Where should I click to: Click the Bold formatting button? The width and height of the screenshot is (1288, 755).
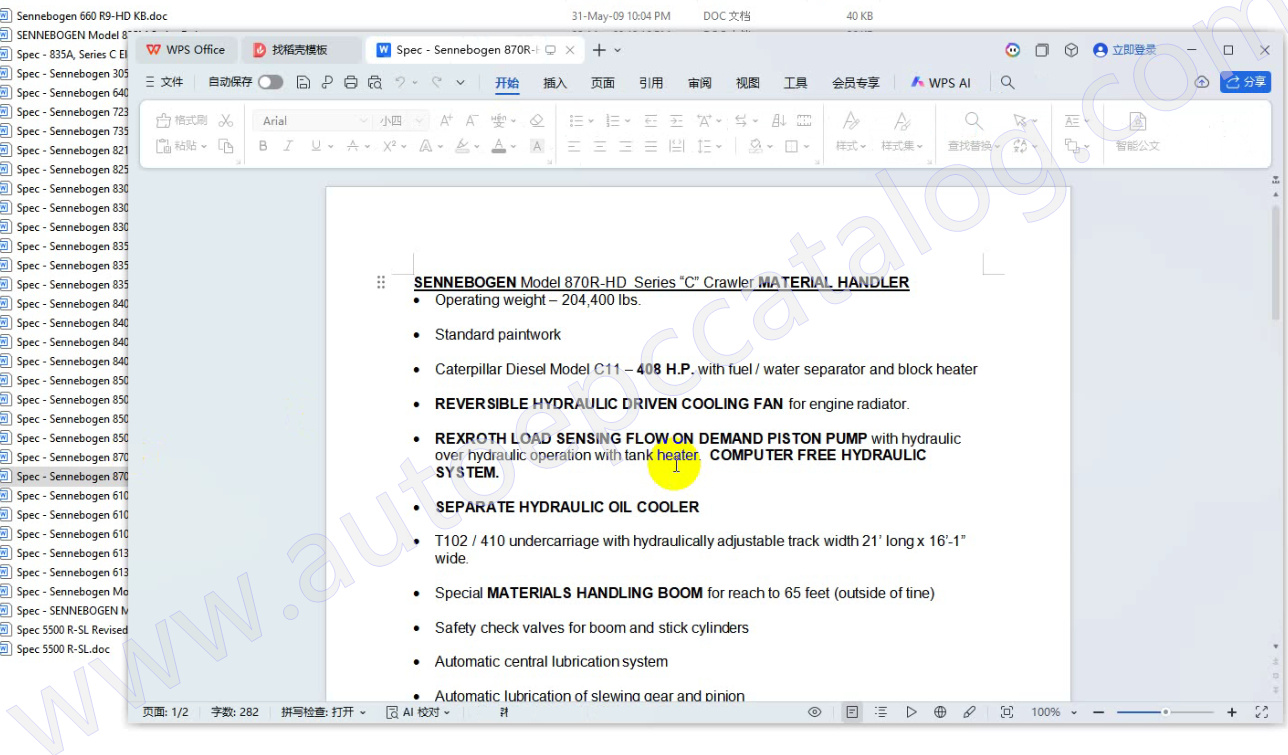(263, 146)
